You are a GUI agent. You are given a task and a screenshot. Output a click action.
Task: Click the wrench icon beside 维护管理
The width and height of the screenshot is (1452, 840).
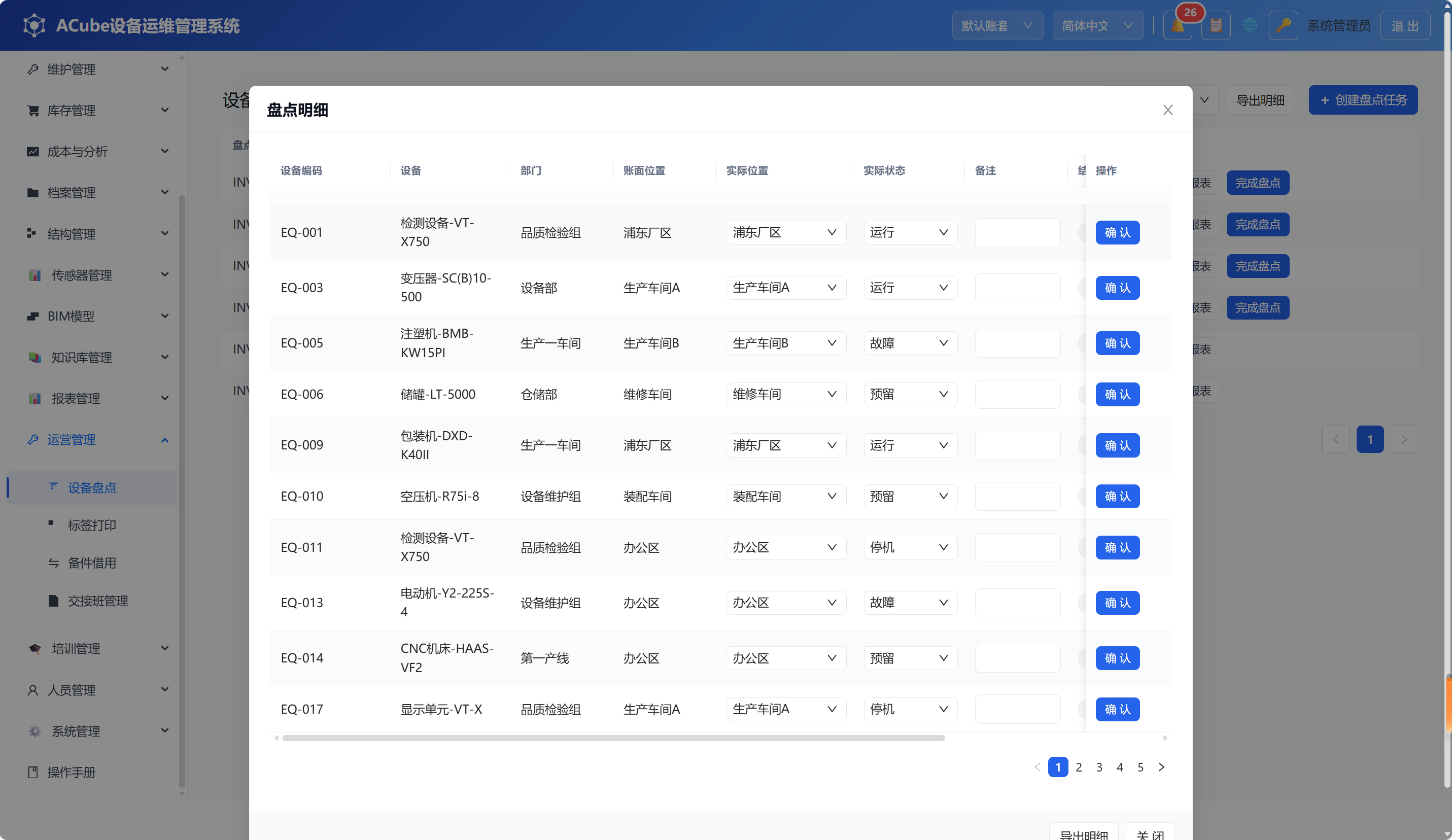pyautogui.click(x=33, y=69)
